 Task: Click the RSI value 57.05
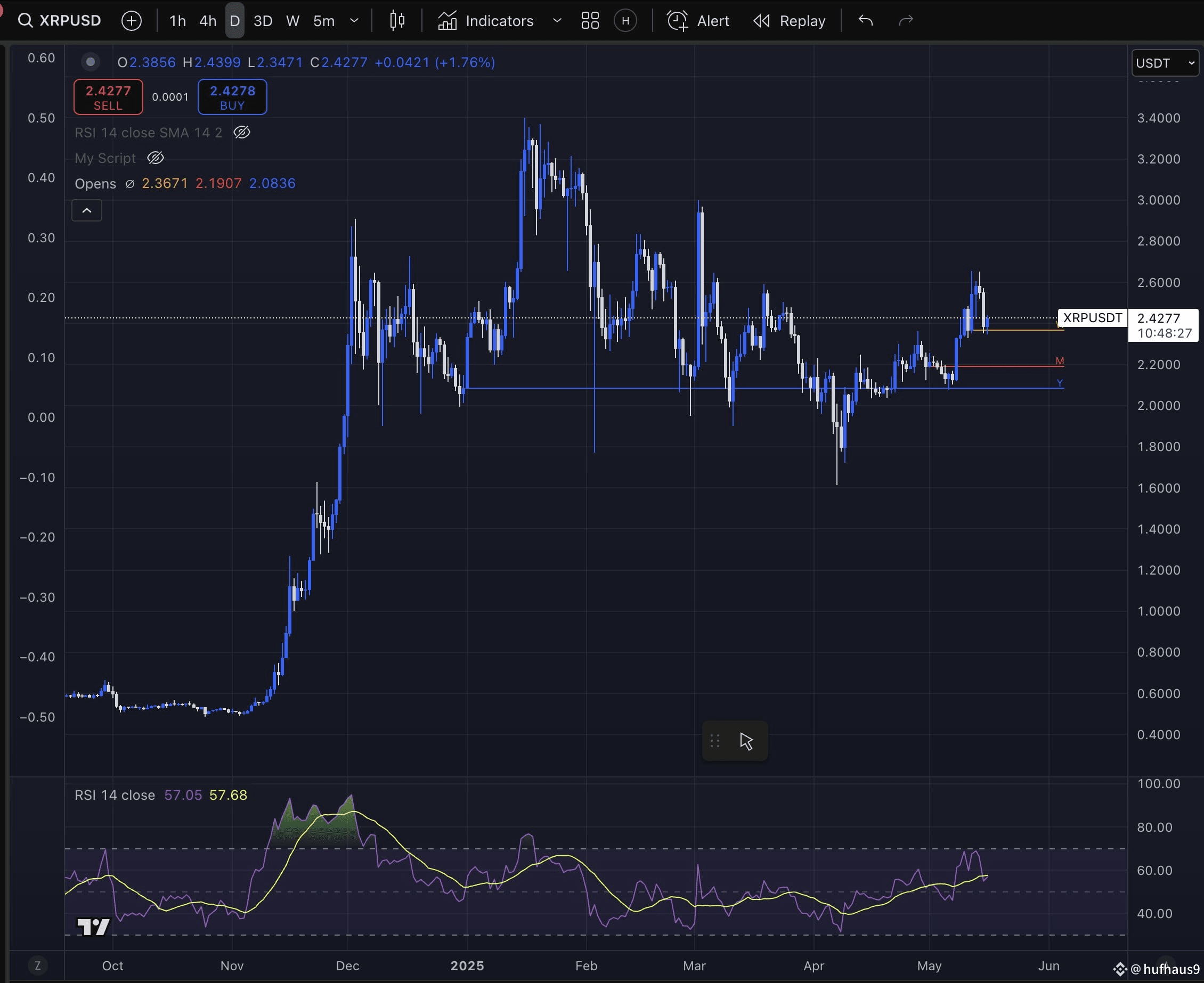tap(183, 795)
